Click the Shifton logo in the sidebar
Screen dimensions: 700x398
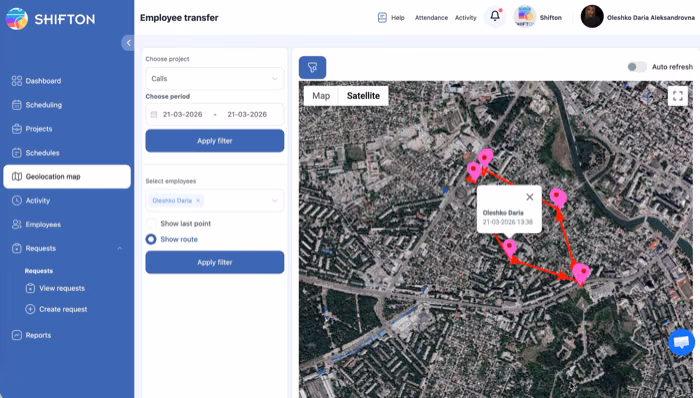click(x=50, y=19)
